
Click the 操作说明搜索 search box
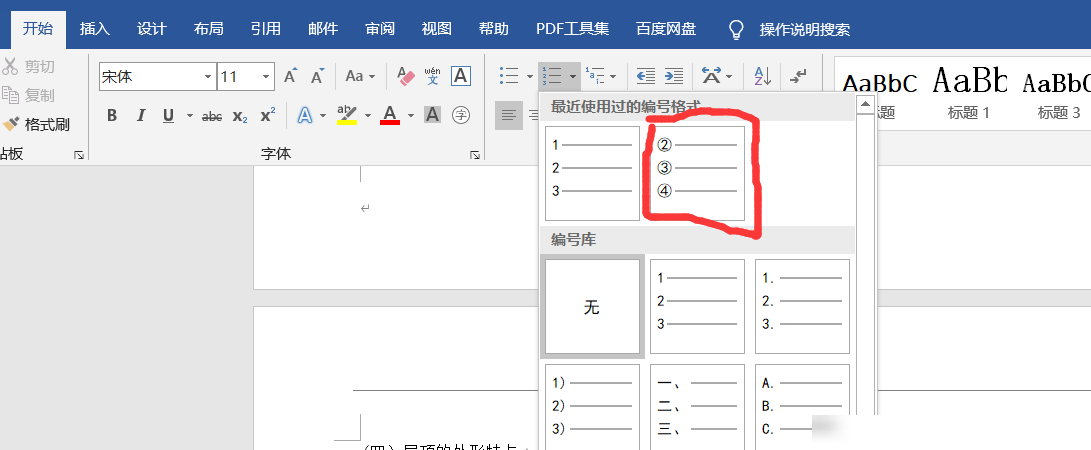pos(789,30)
